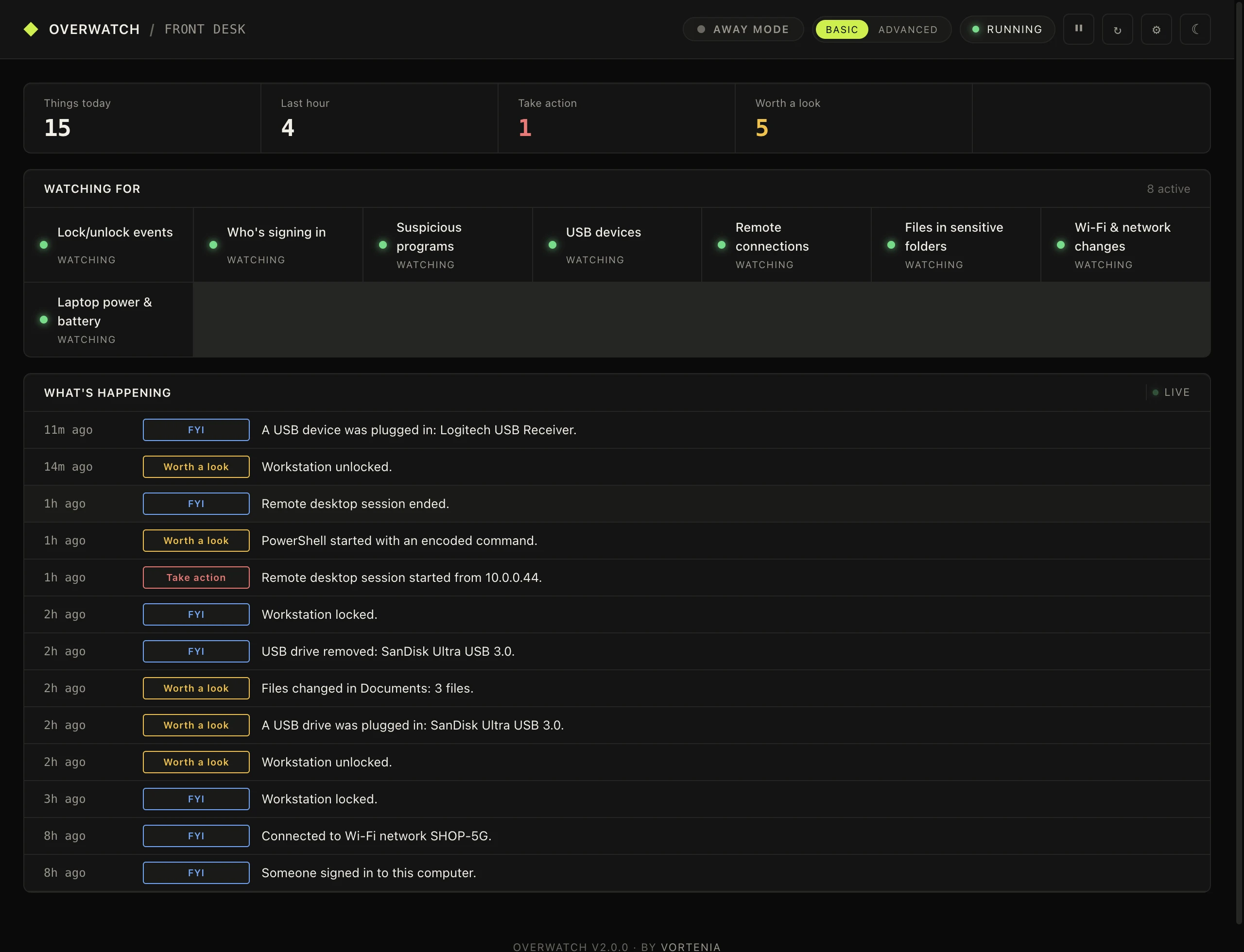Select 'Connected to Wi-Fi network SHOP-5G' event
The image size is (1244, 952).
tap(617, 836)
